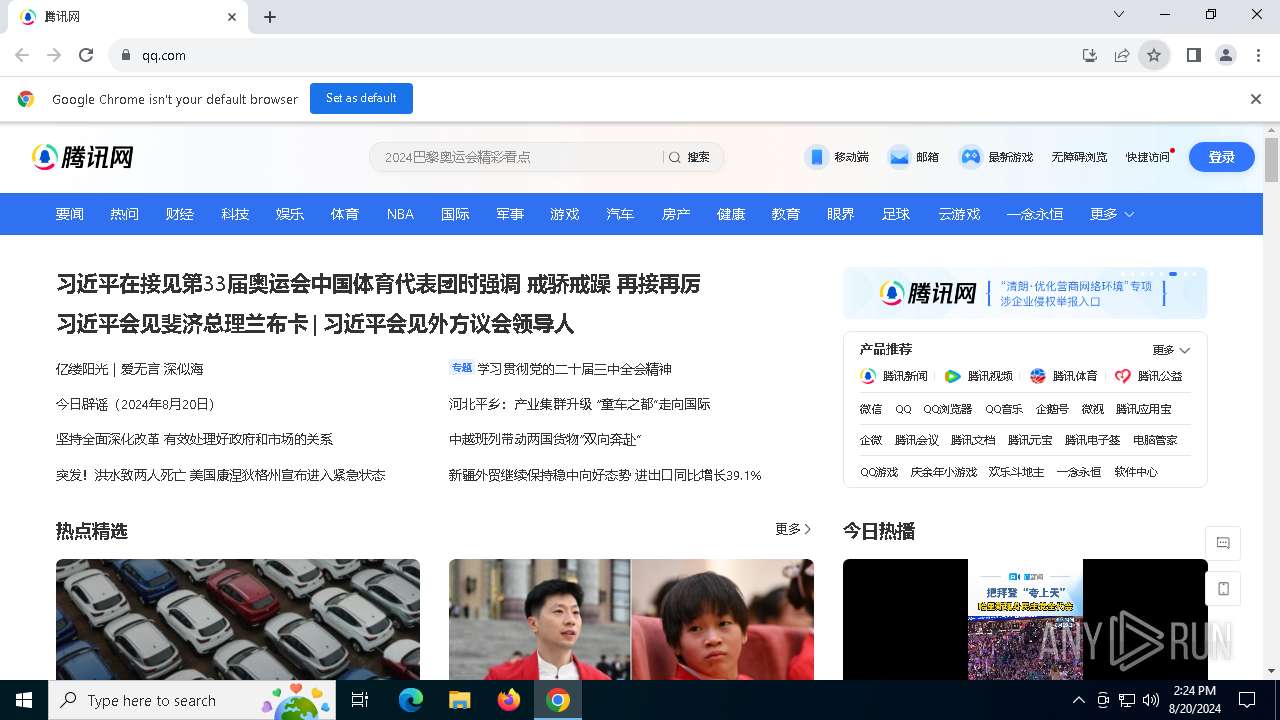The height and width of the screenshot is (720, 1280).
Task: Open article 新疆外贸继续保持稳中向好态势
Action: (605, 475)
